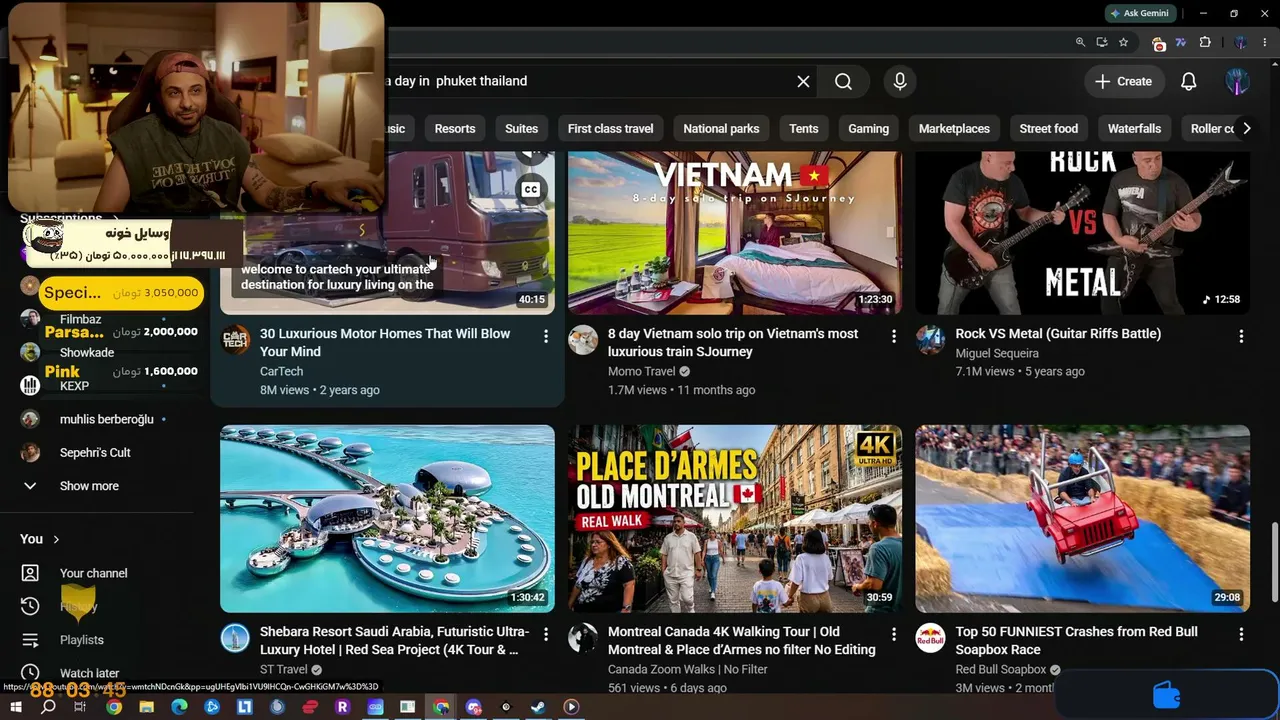Toggle closed captions on motor homes preview
Viewport: 1280px width, 720px height.
(530, 189)
